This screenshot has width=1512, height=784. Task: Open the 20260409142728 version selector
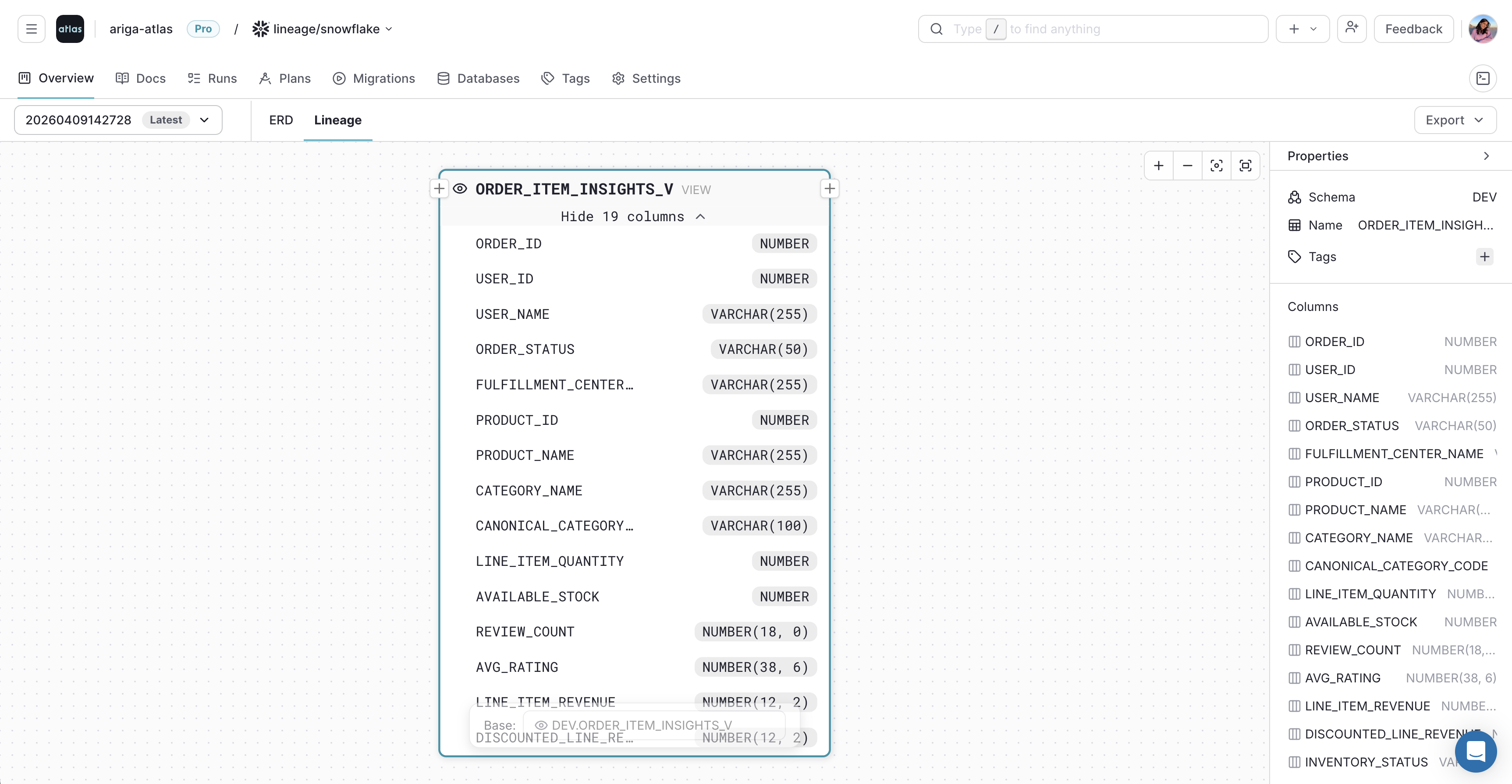(x=204, y=120)
